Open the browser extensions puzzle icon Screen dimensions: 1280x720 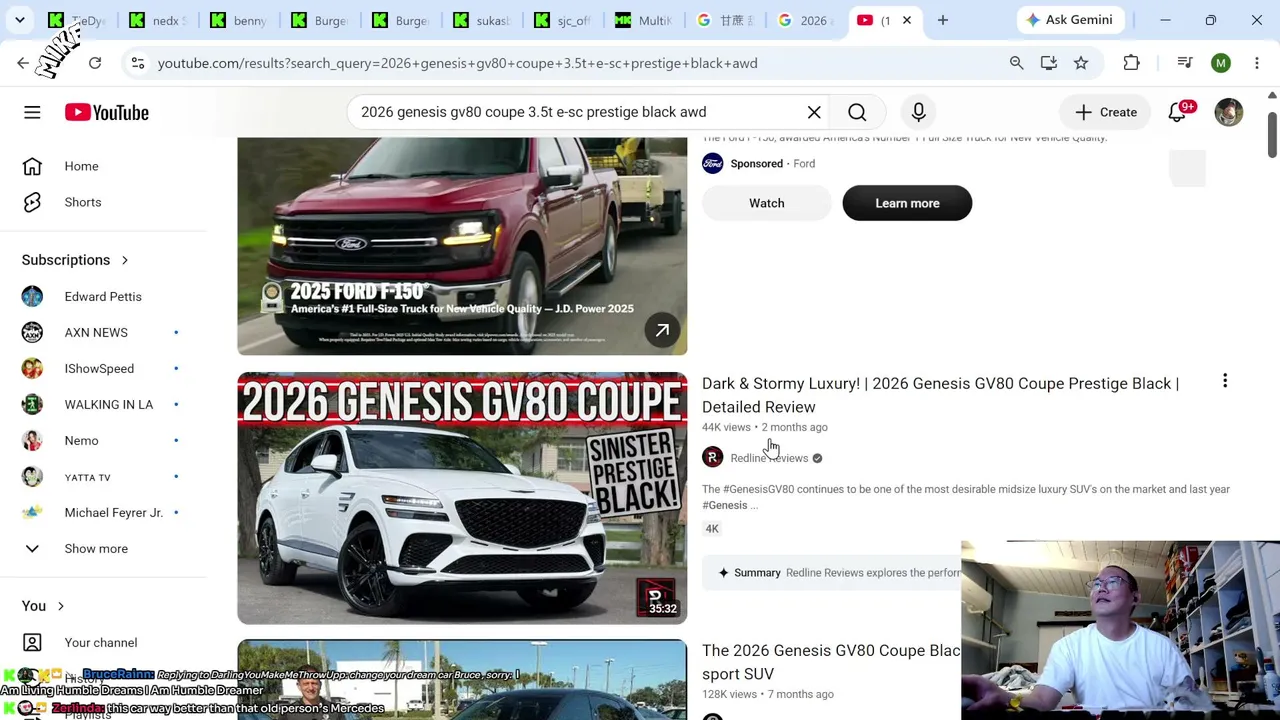1132,63
